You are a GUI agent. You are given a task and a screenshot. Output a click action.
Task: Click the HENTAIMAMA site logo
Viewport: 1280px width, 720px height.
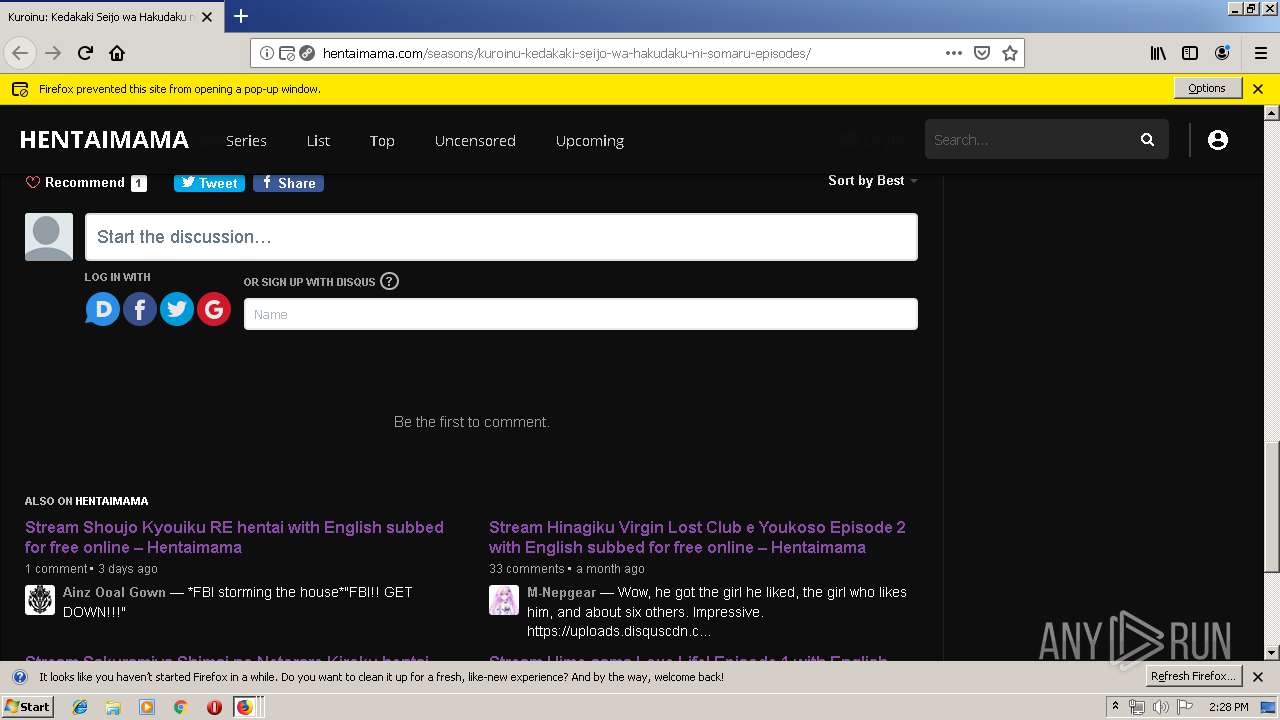click(x=104, y=140)
